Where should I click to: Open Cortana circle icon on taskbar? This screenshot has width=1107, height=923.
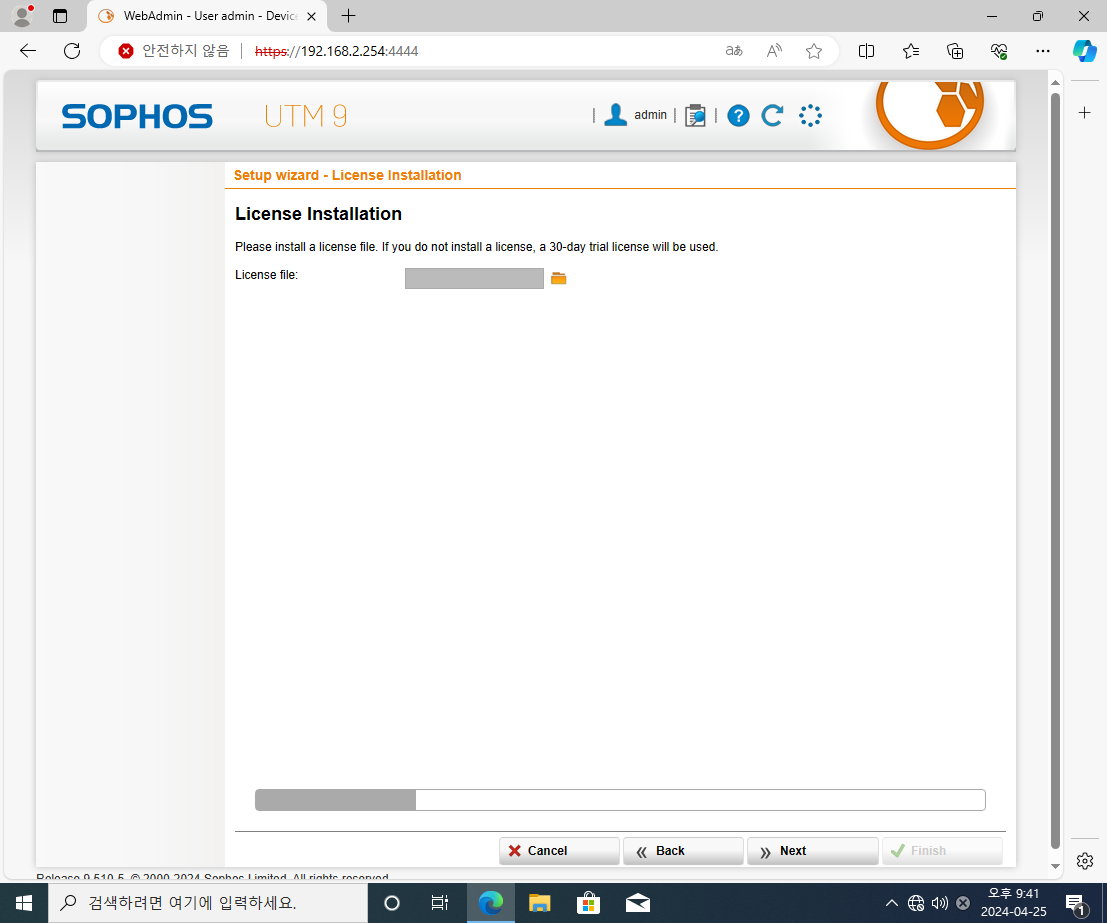click(392, 903)
